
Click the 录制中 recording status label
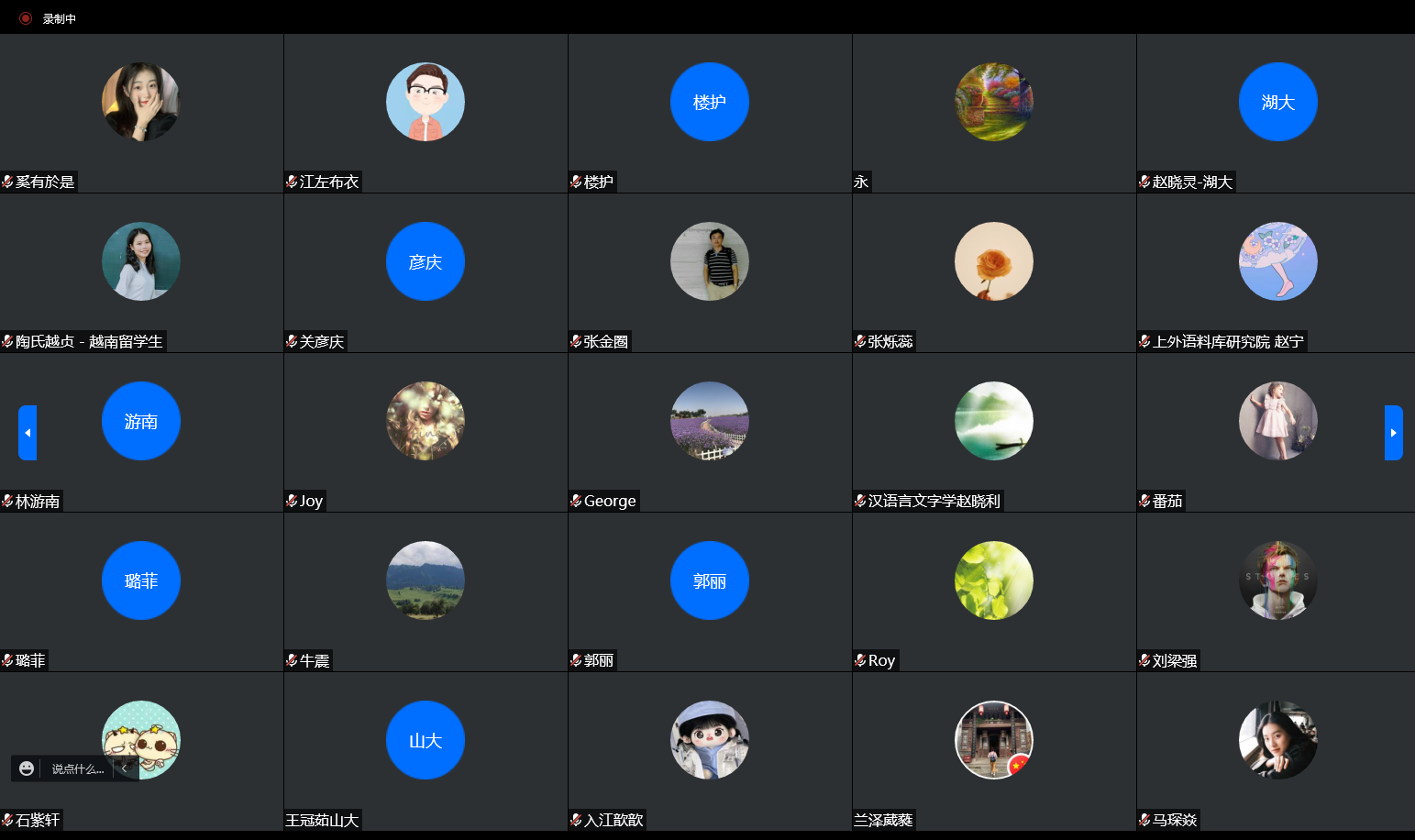60,18
